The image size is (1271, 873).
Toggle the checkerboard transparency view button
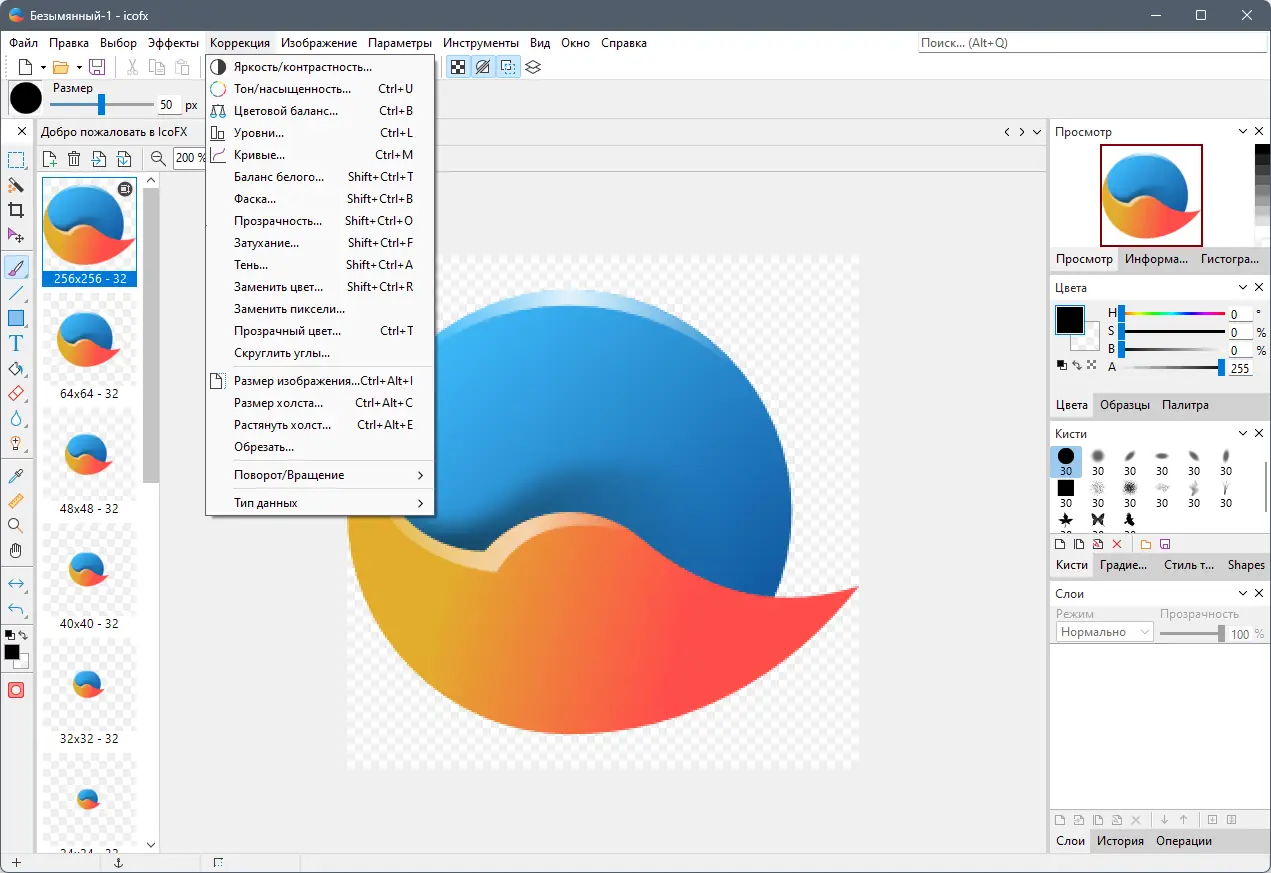[458, 67]
